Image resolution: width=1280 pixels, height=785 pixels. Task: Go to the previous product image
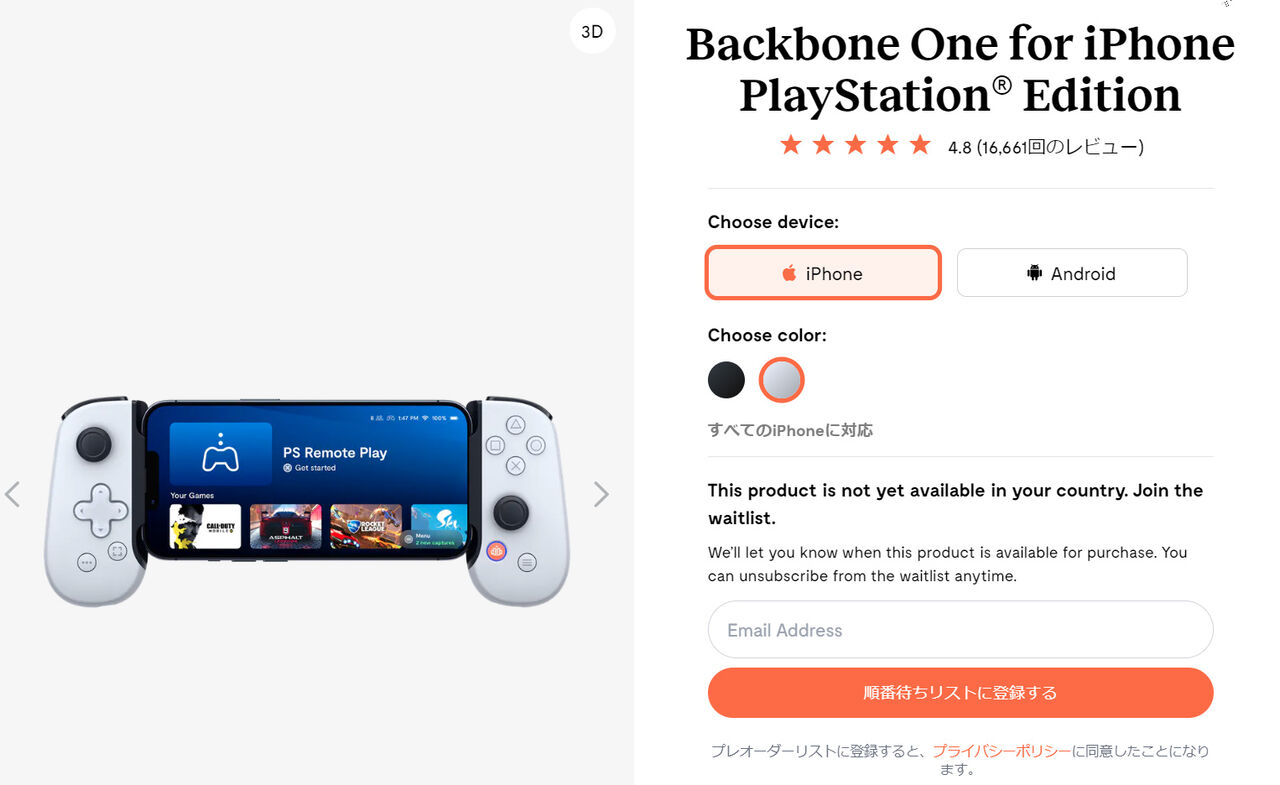pyautogui.click(x=12, y=494)
